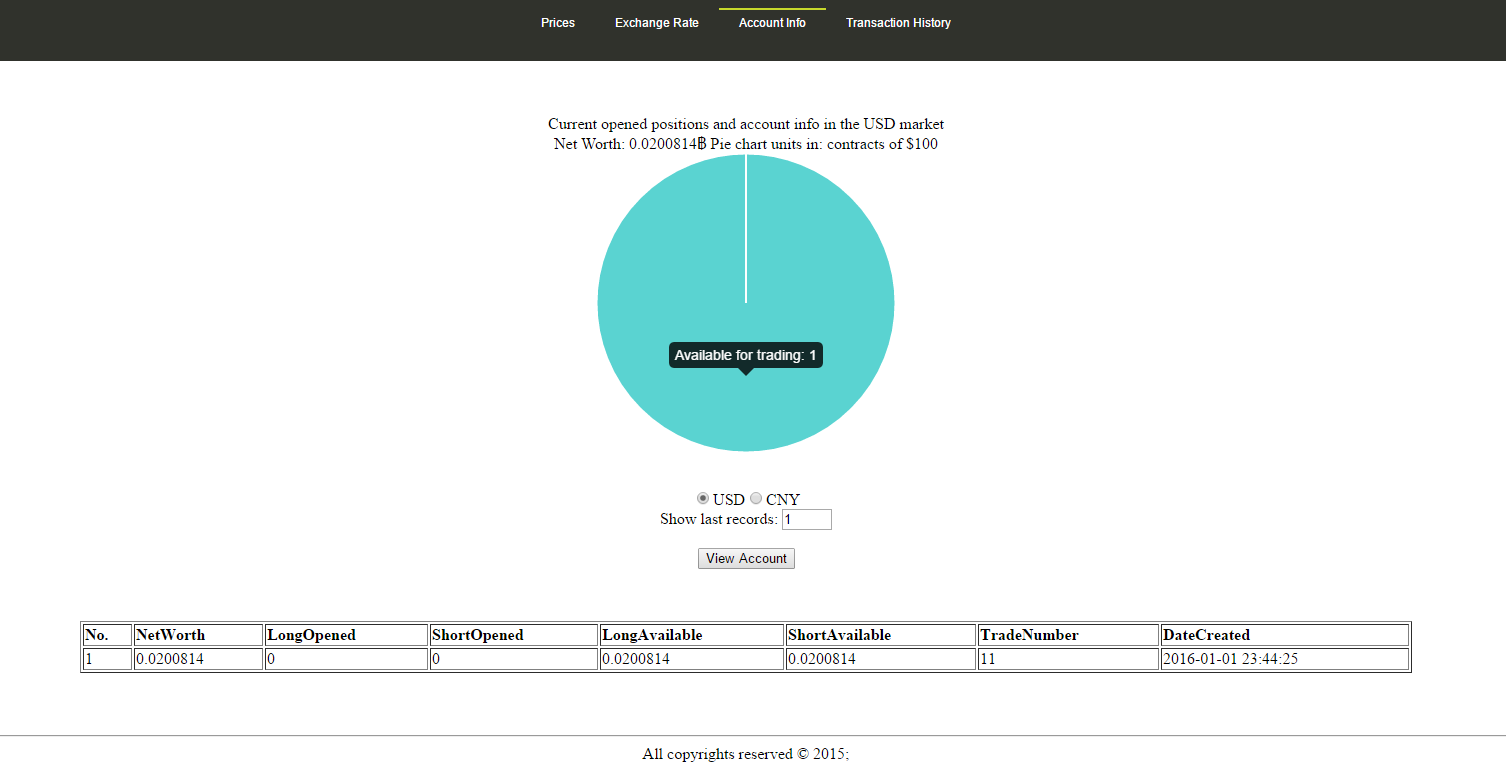Click the LongAvailable column header

click(692, 635)
